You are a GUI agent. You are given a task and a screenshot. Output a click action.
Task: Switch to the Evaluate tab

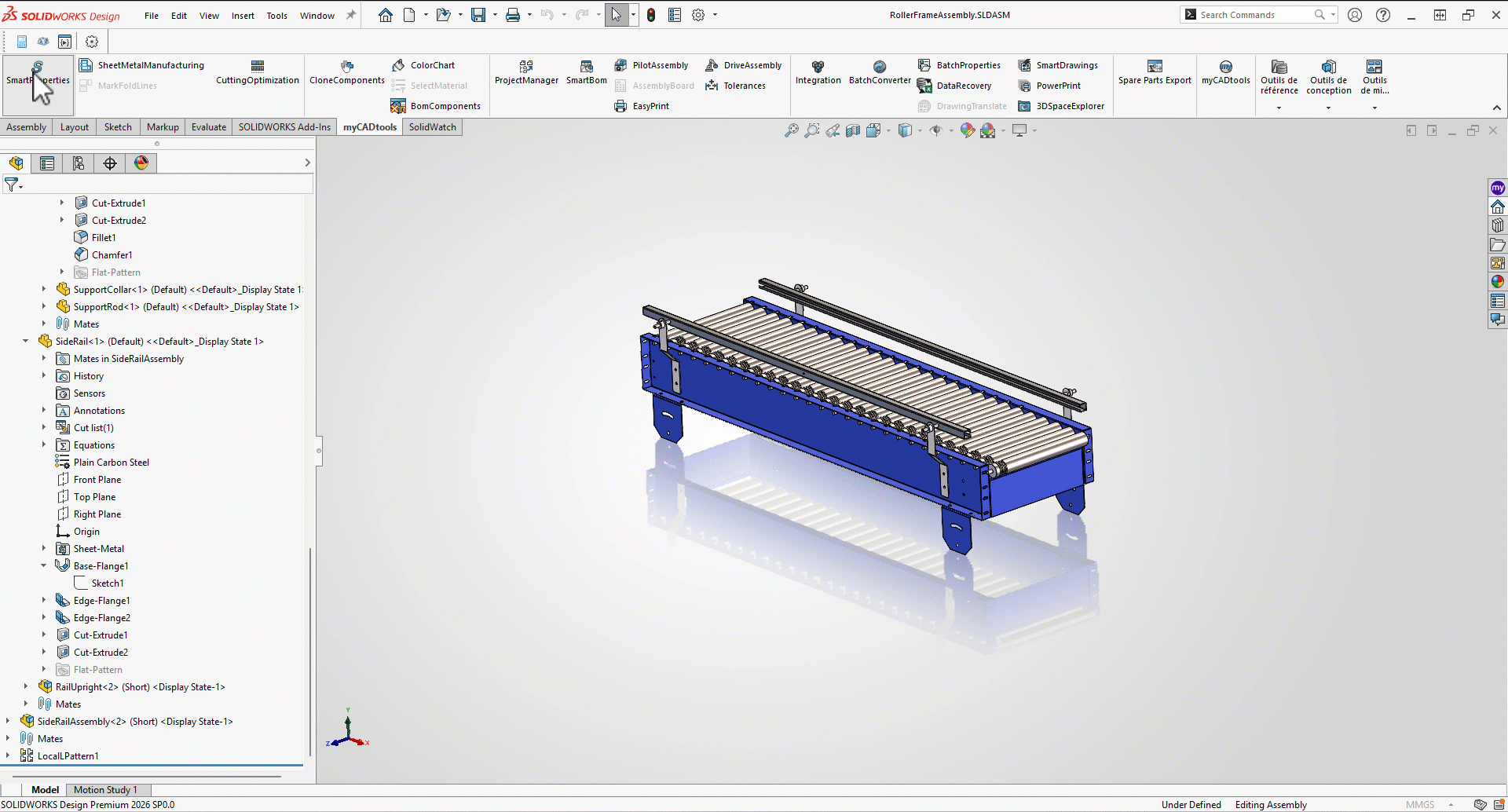[x=209, y=127]
